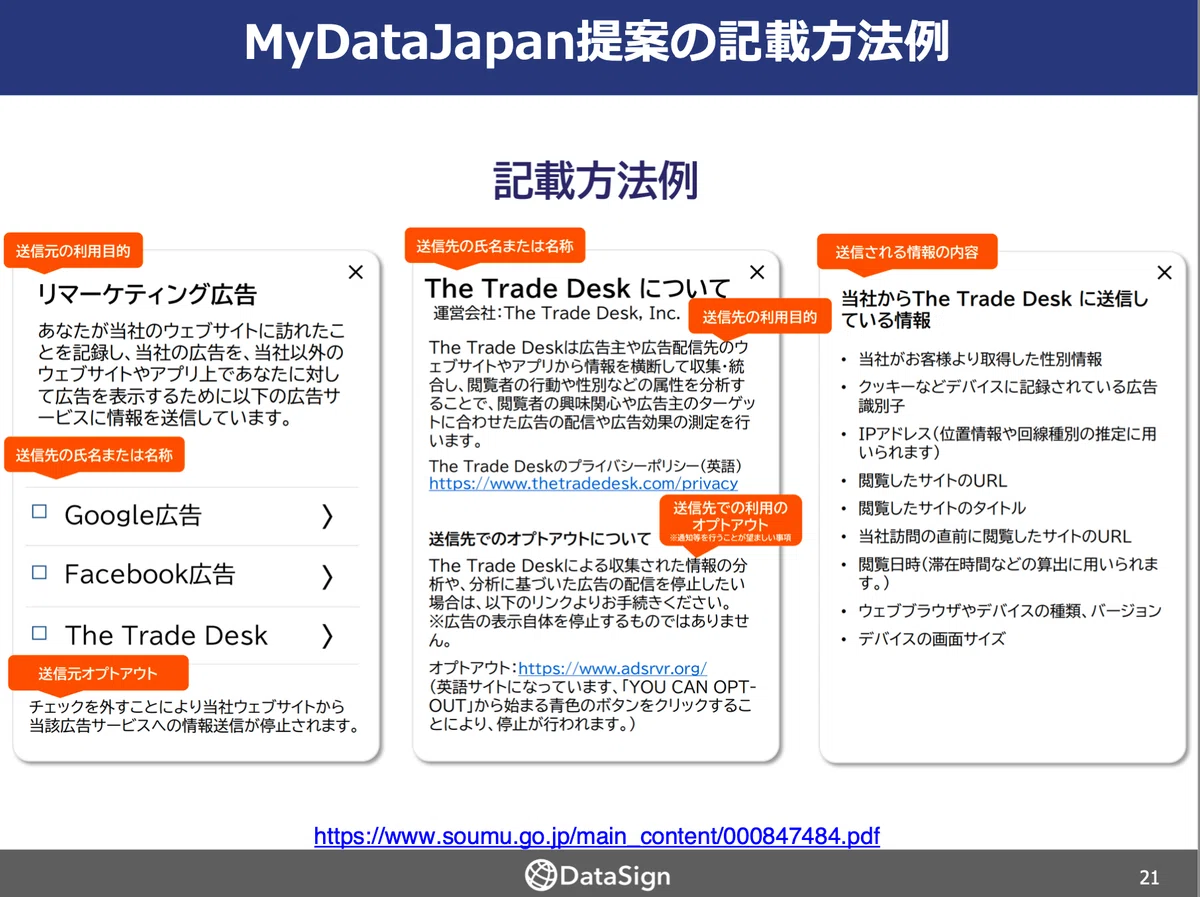The image size is (1200, 897).
Task: Click the 送信元の利用目的 orange label
Action: (72, 251)
